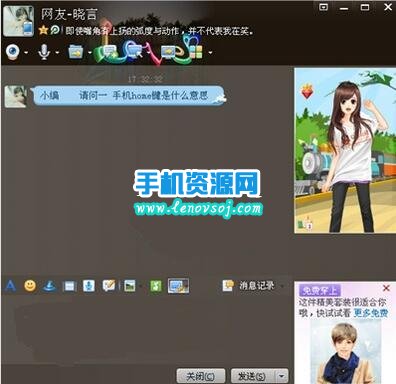Click the 关闭(C) button

coord(201,376)
